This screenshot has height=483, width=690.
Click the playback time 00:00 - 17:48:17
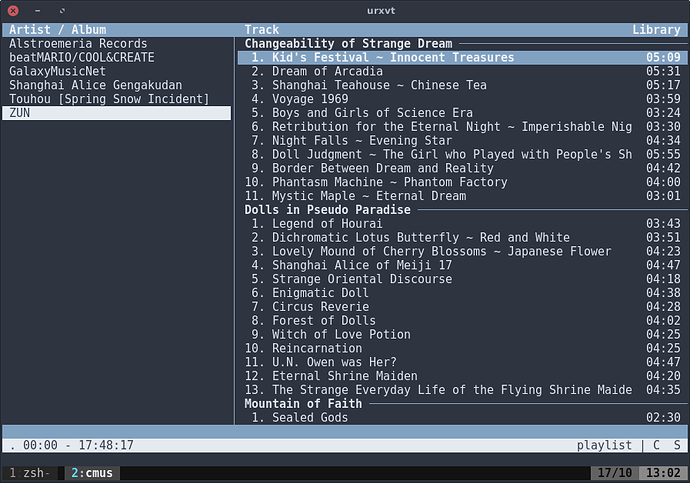78,445
